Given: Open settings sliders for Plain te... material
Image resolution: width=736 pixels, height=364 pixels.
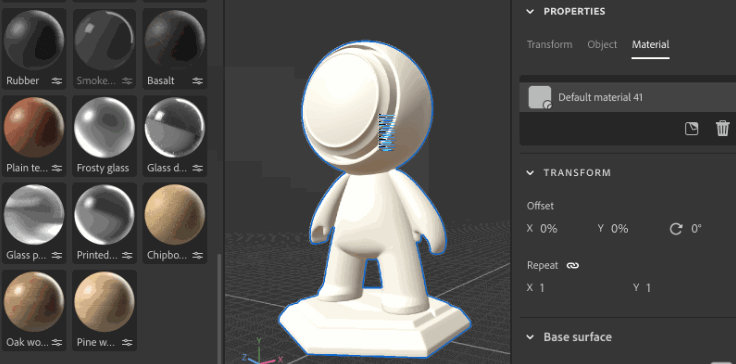Looking at the screenshot, I should (x=57, y=168).
